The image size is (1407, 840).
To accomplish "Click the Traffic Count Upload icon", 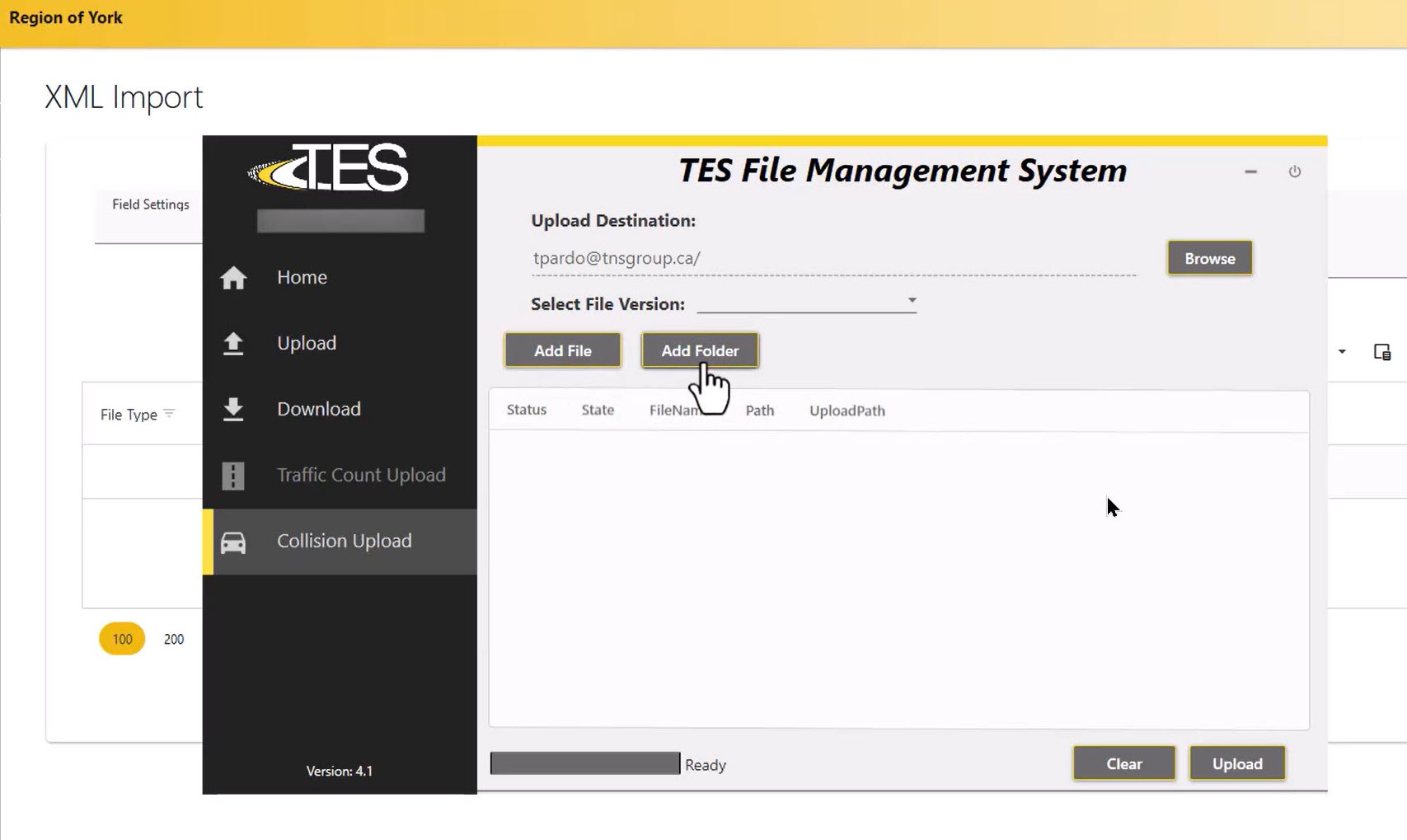I will (x=233, y=476).
